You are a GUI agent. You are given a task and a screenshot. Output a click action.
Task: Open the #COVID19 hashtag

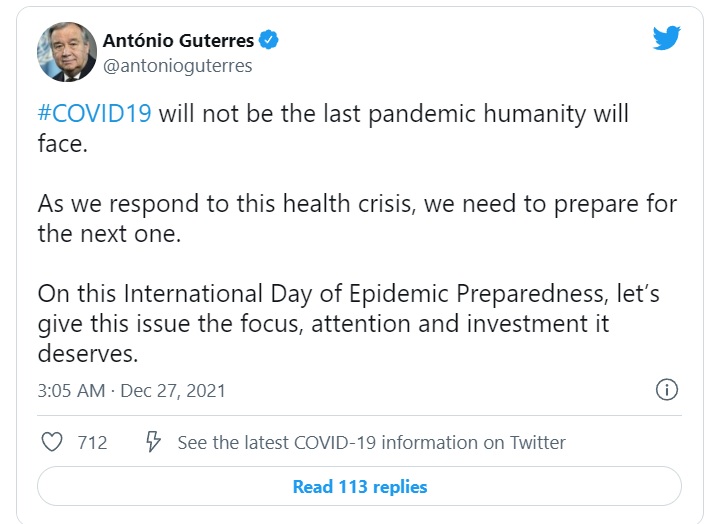94,113
